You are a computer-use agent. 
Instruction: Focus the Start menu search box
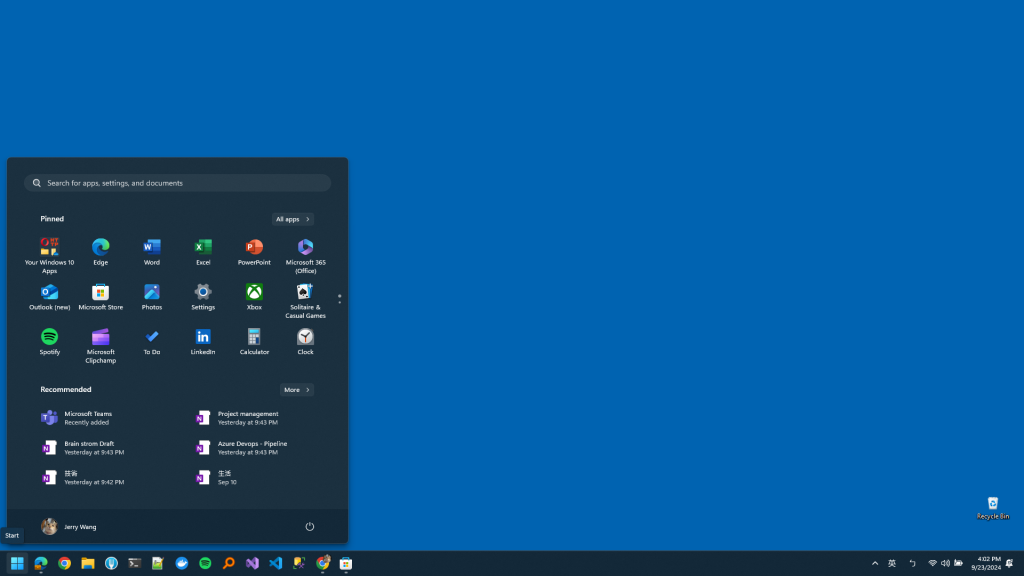pos(178,183)
